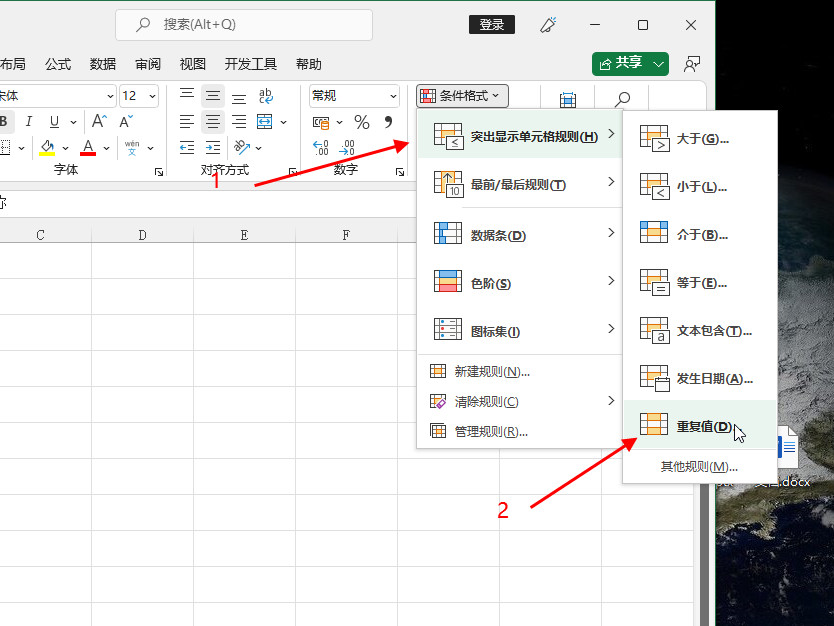Open the 帮助 ribbon tab
This screenshot has height=626, width=834.
tap(308, 64)
